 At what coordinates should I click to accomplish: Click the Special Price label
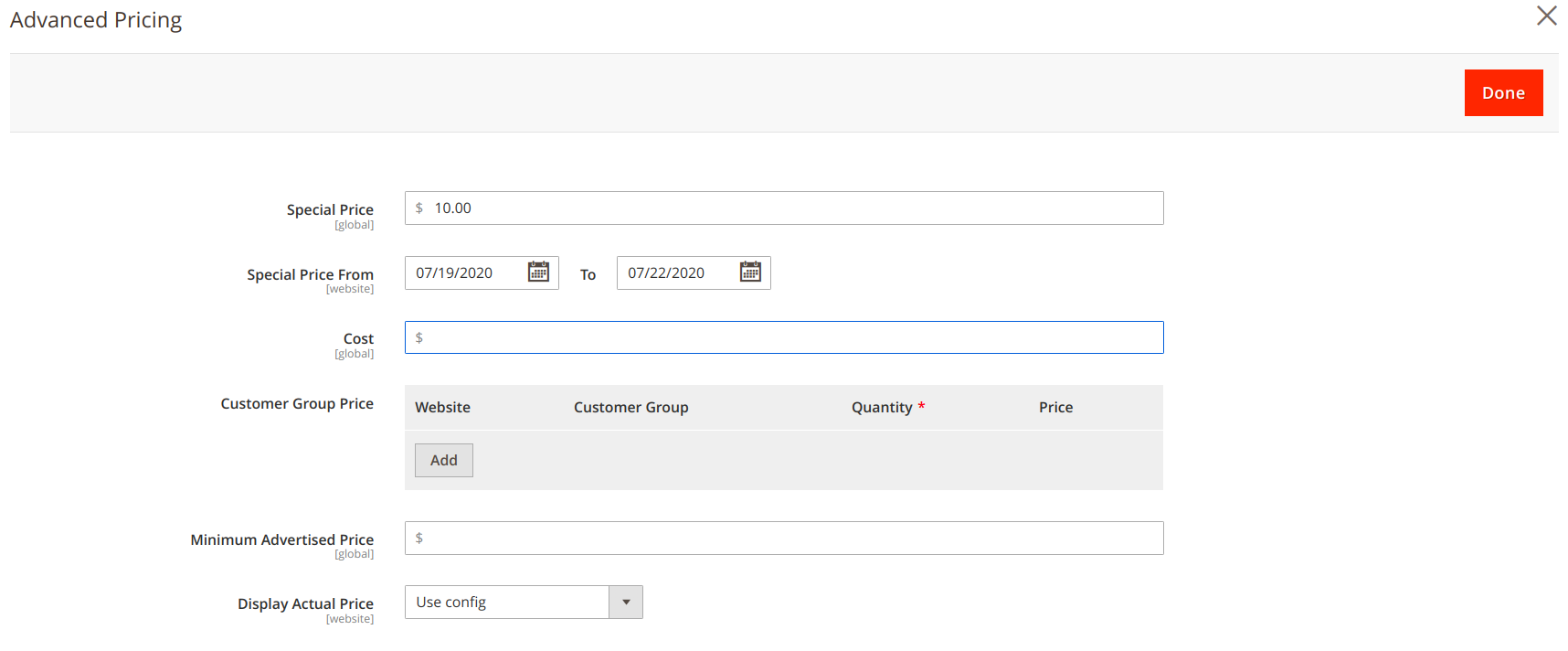pos(330,209)
